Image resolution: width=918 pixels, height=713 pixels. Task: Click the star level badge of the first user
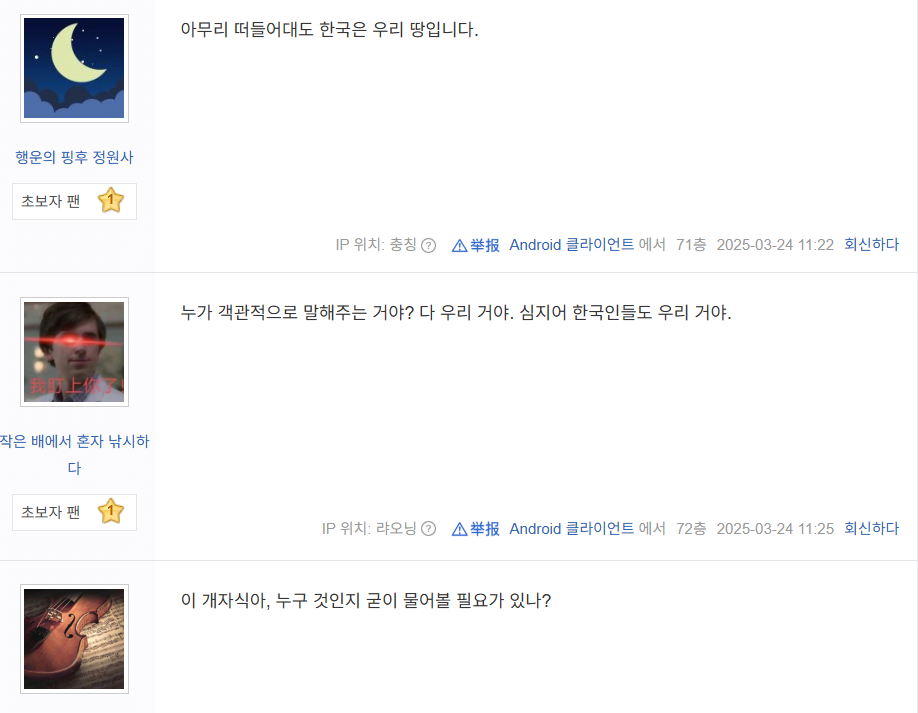pyautogui.click(x=111, y=201)
